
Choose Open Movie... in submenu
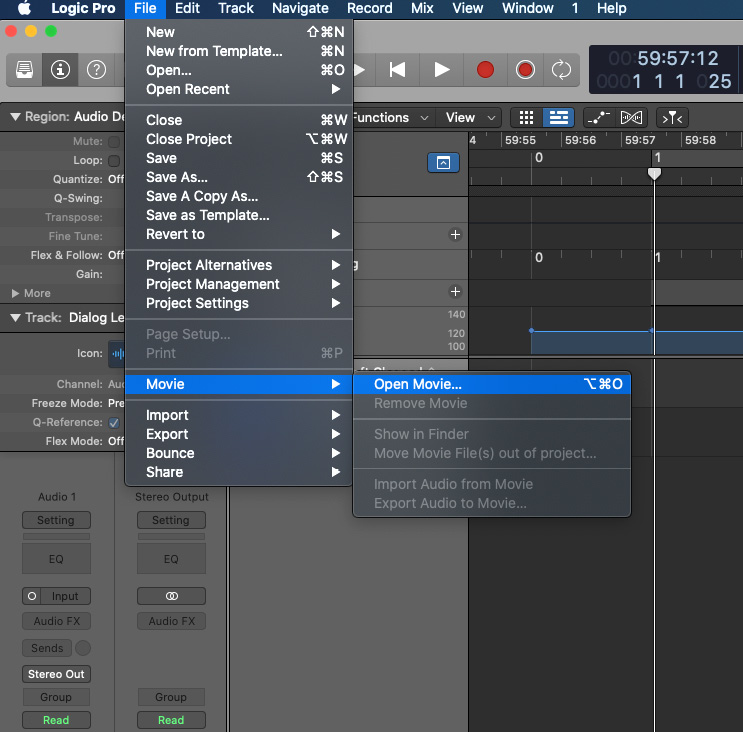click(492, 384)
